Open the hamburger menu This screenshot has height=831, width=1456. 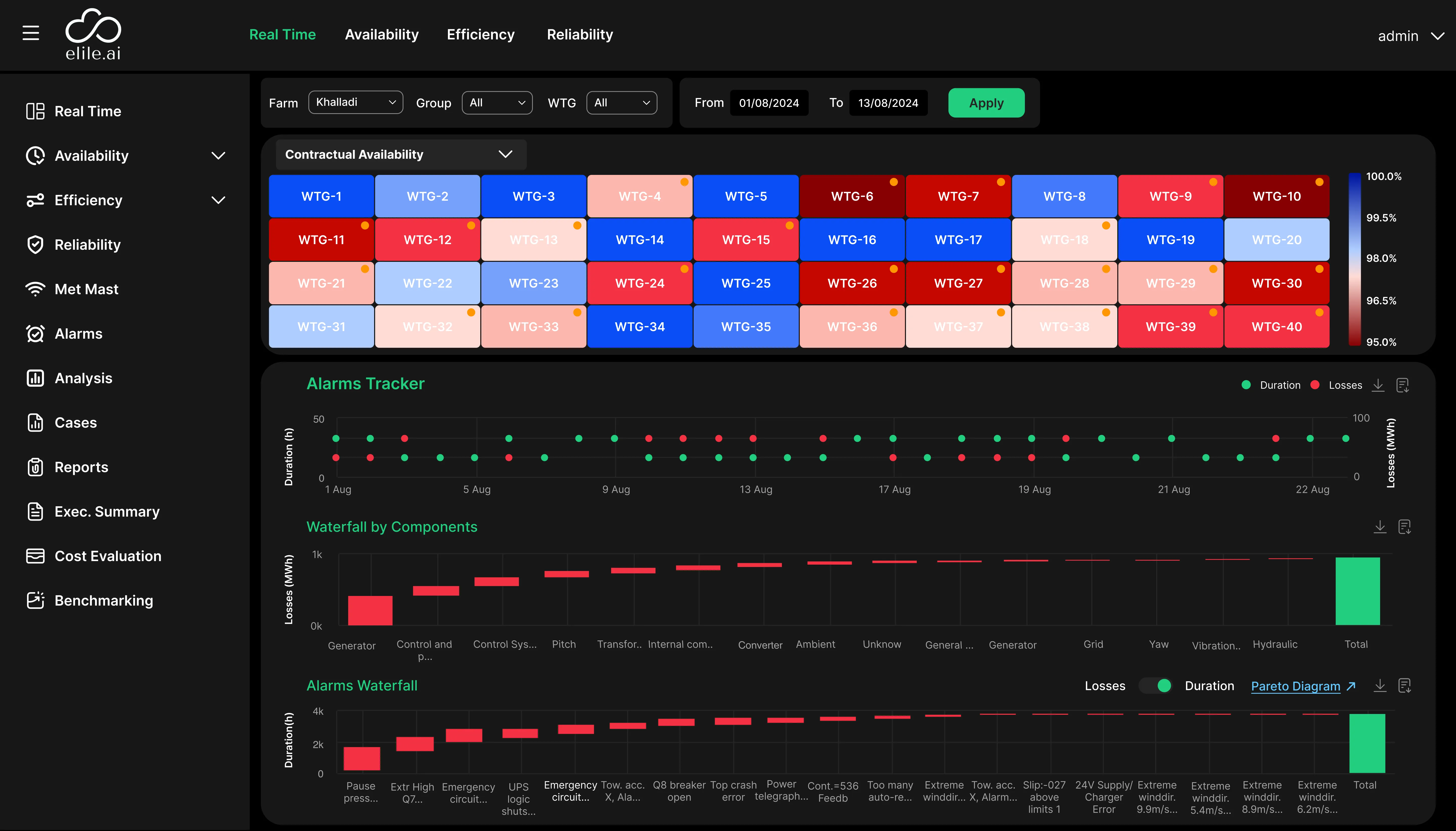[31, 33]
